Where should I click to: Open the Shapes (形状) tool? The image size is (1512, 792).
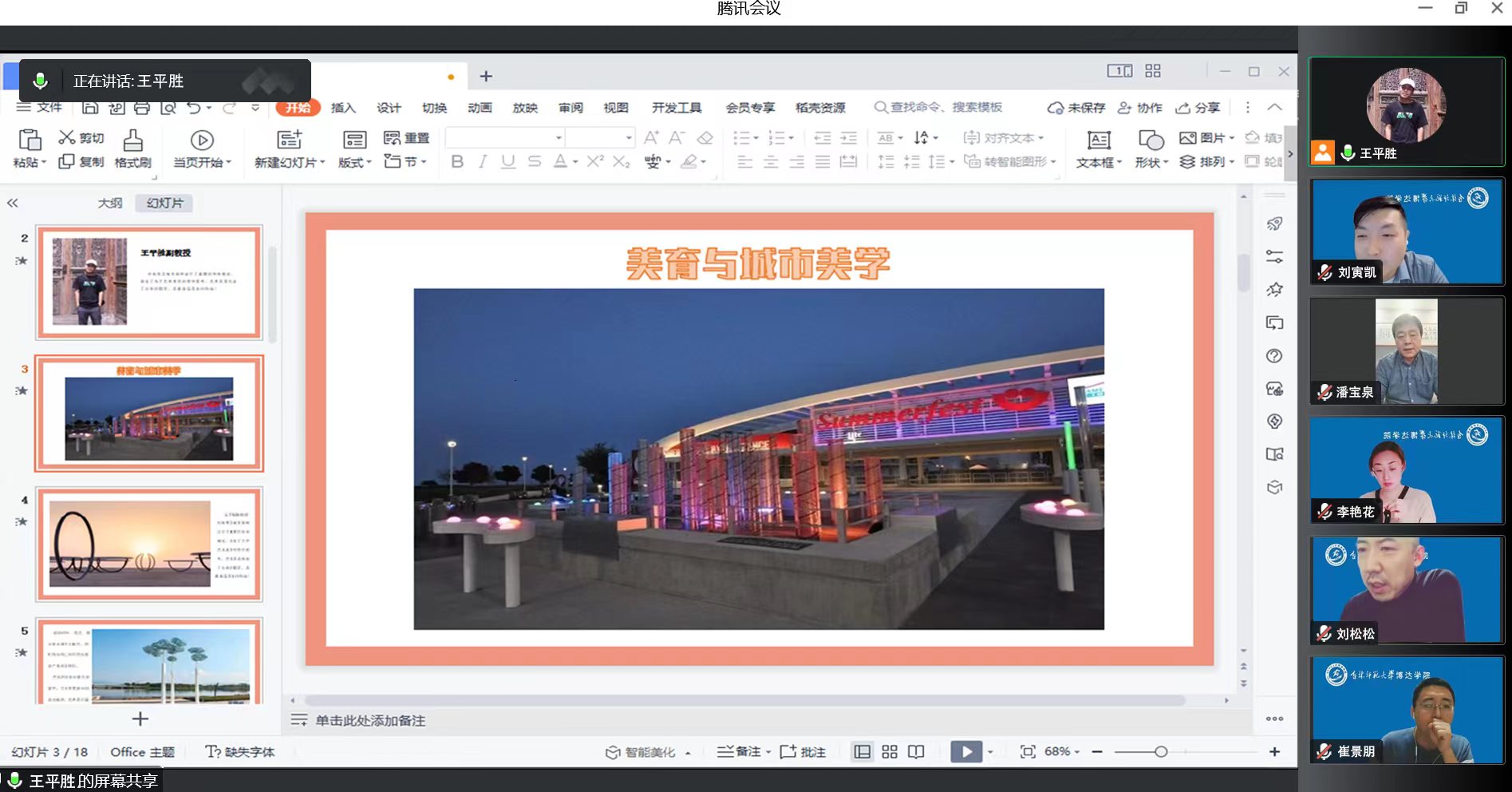tap(1151, 141)
